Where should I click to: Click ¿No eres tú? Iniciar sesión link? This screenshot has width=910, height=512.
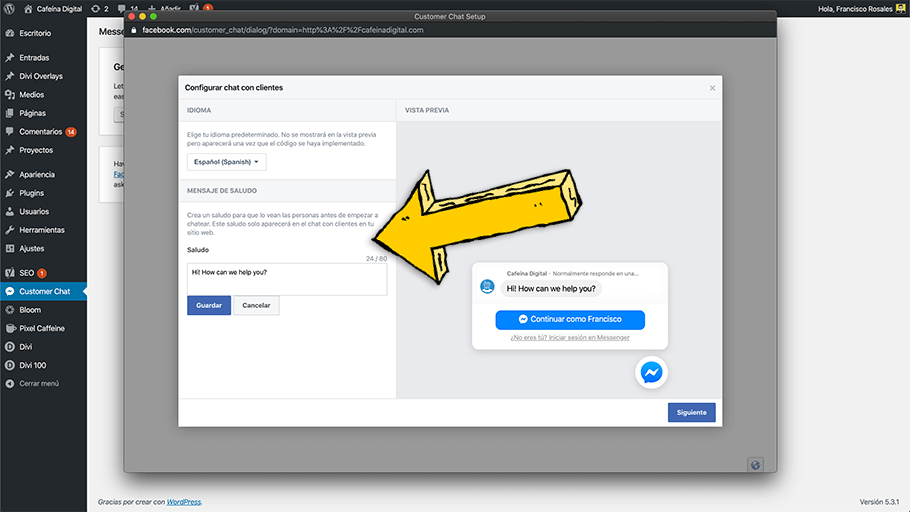(570, 338)
